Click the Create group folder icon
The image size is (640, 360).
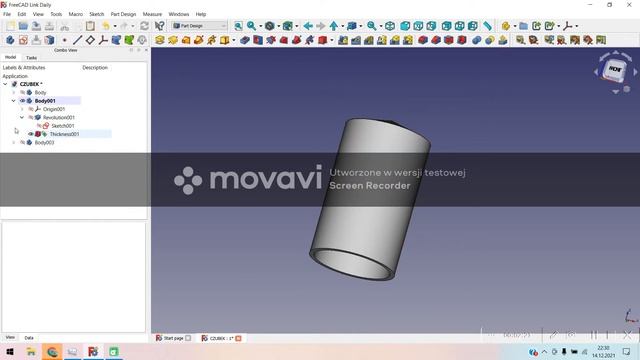click(523, 26)
